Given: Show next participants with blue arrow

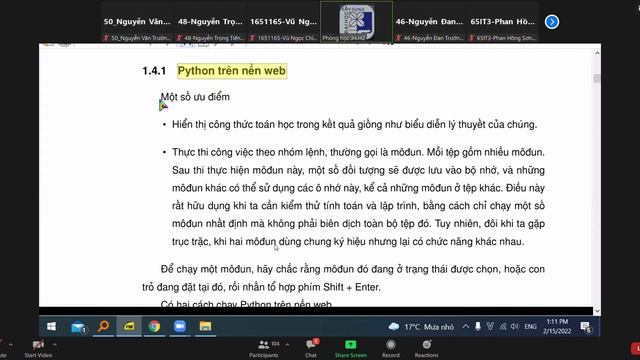Looking at the screenshot, I should point(552,22).
